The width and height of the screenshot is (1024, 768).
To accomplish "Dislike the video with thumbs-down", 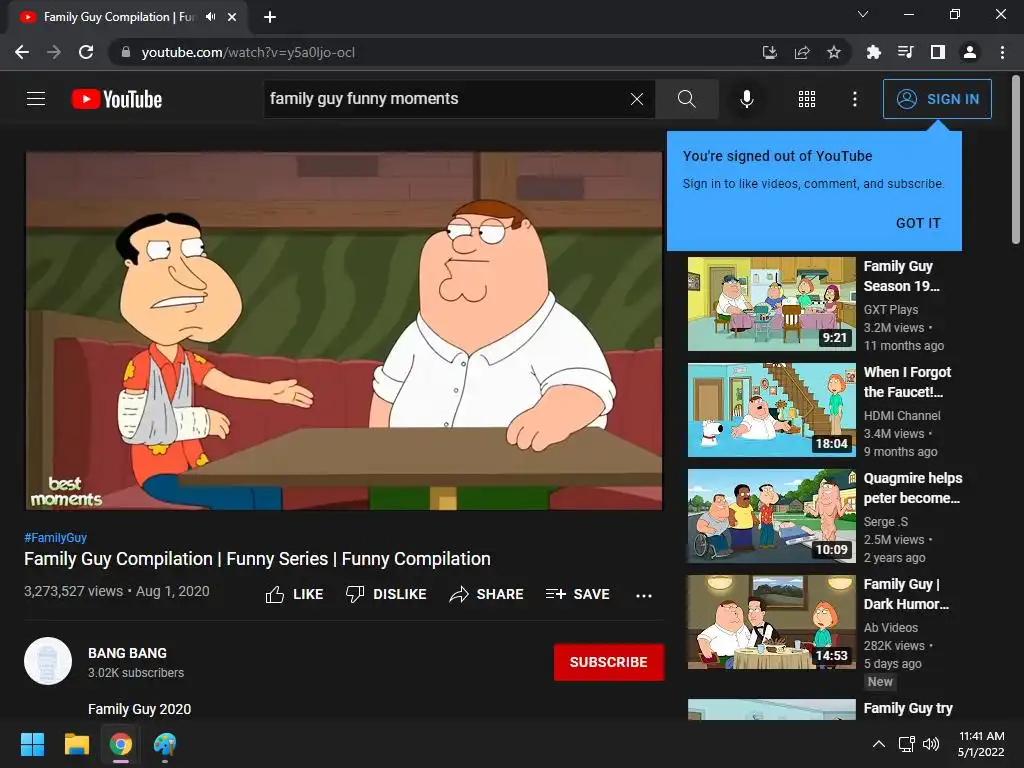I will point(386,594).
